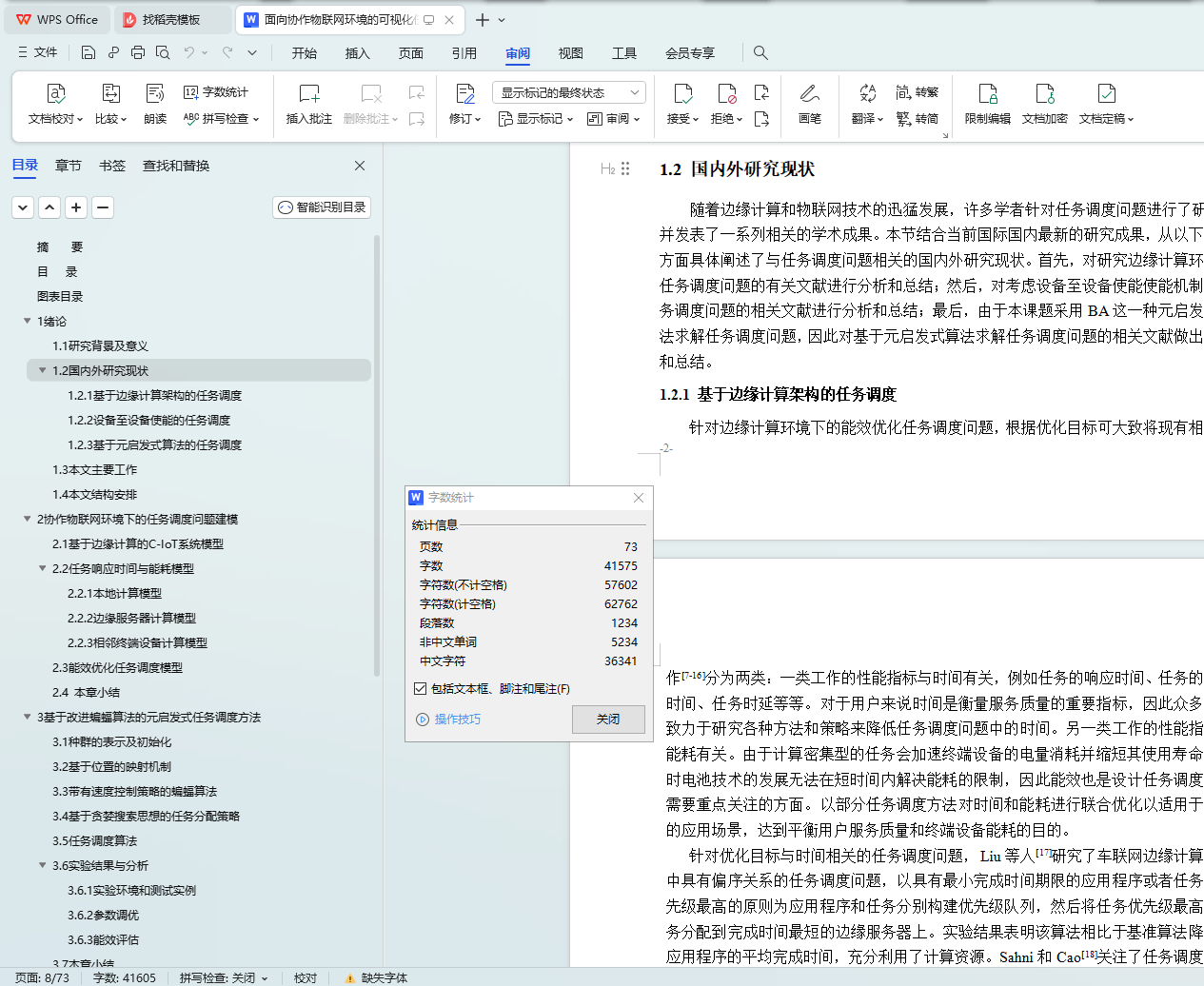This screenshot has height=986, width=1204.
Task: Switch to the 章节 navigation tab
Action: point(69,166)
